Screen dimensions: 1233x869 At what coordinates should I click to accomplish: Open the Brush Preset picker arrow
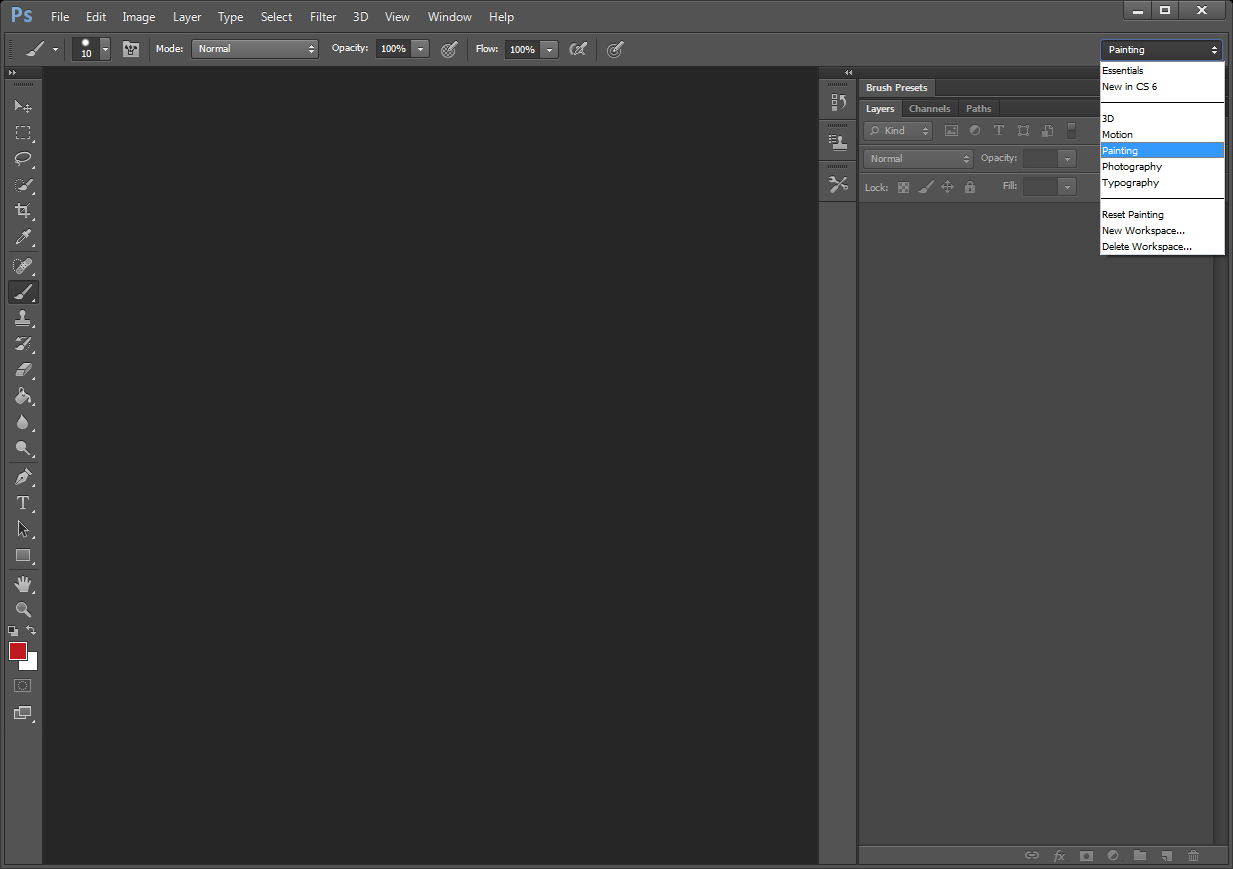(105, 49)
